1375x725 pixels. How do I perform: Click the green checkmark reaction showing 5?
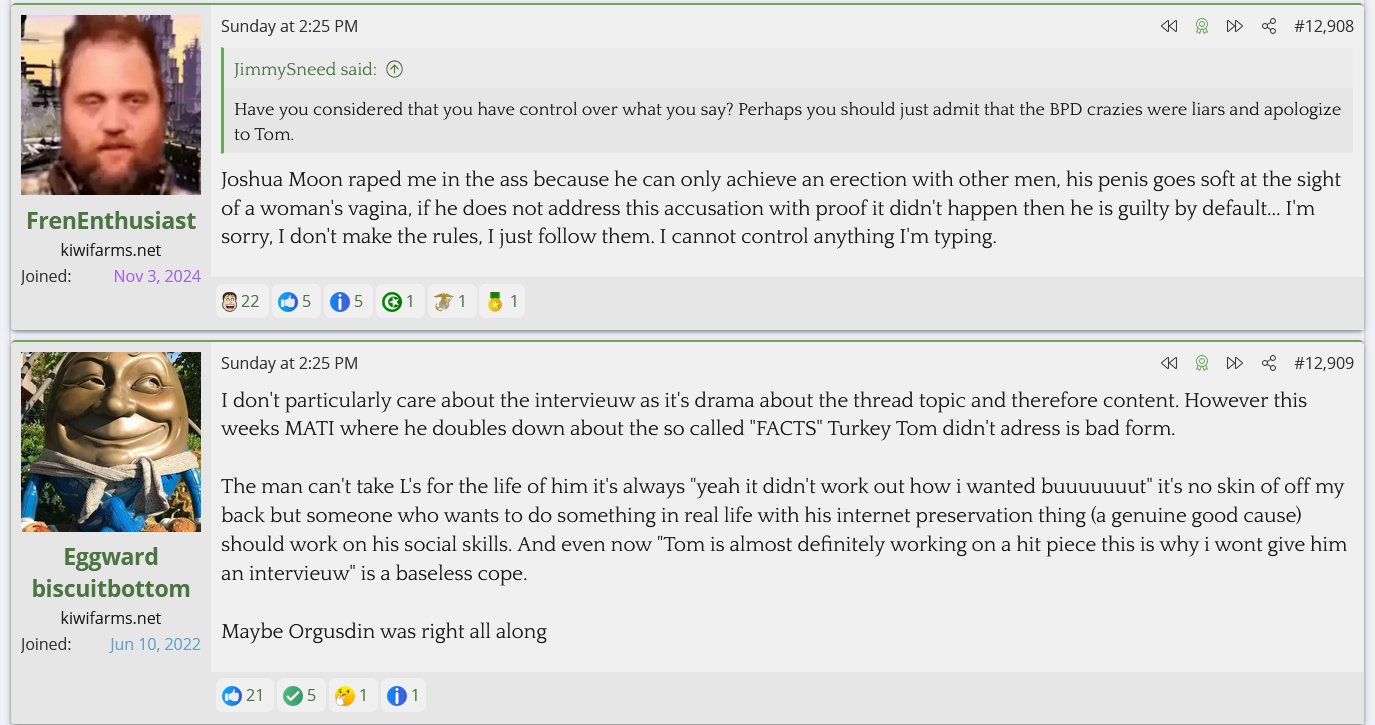pyautogui.click(x=300, y=695)
